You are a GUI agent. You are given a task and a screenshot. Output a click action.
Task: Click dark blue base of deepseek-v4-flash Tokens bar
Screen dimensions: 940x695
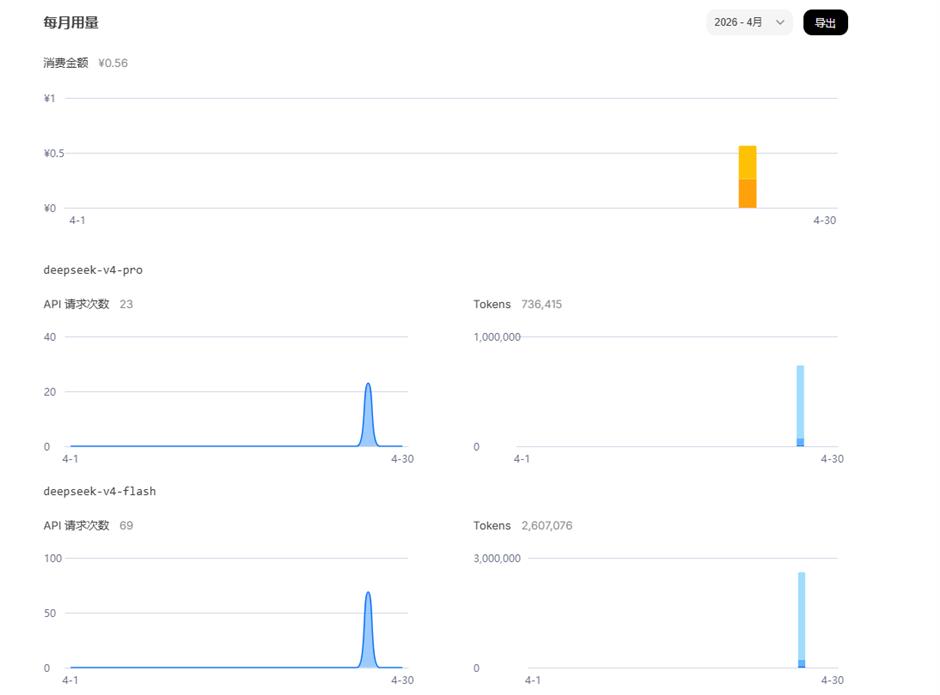coord(801,664)
